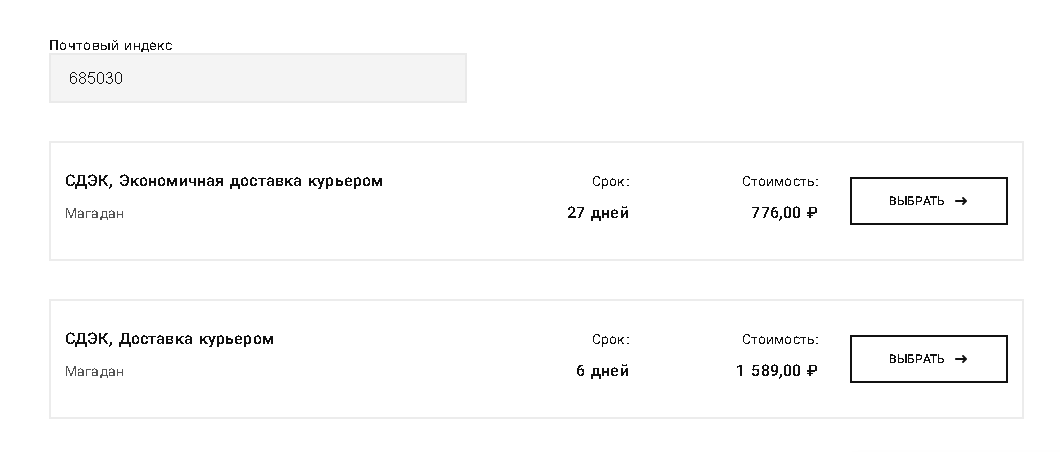Choose the 1 589,00 ₽ courier delivery with ВЫБРАТЬ
This screenshot has height=452, width=1060.
[x=928, y=359]
